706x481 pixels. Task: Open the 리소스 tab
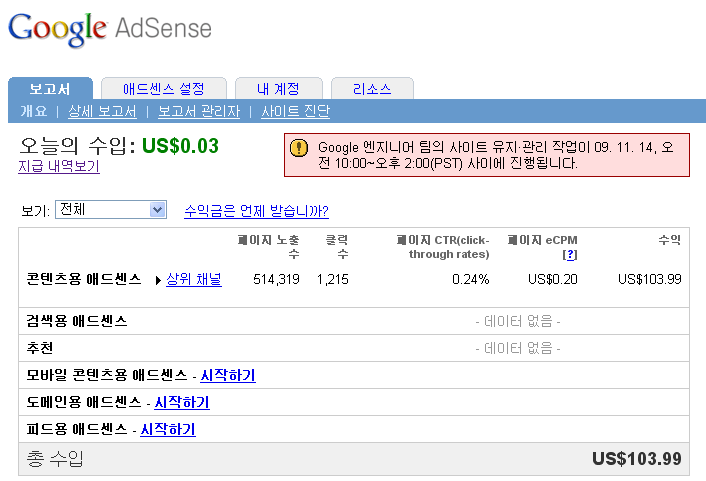click(x=372, y=88)
